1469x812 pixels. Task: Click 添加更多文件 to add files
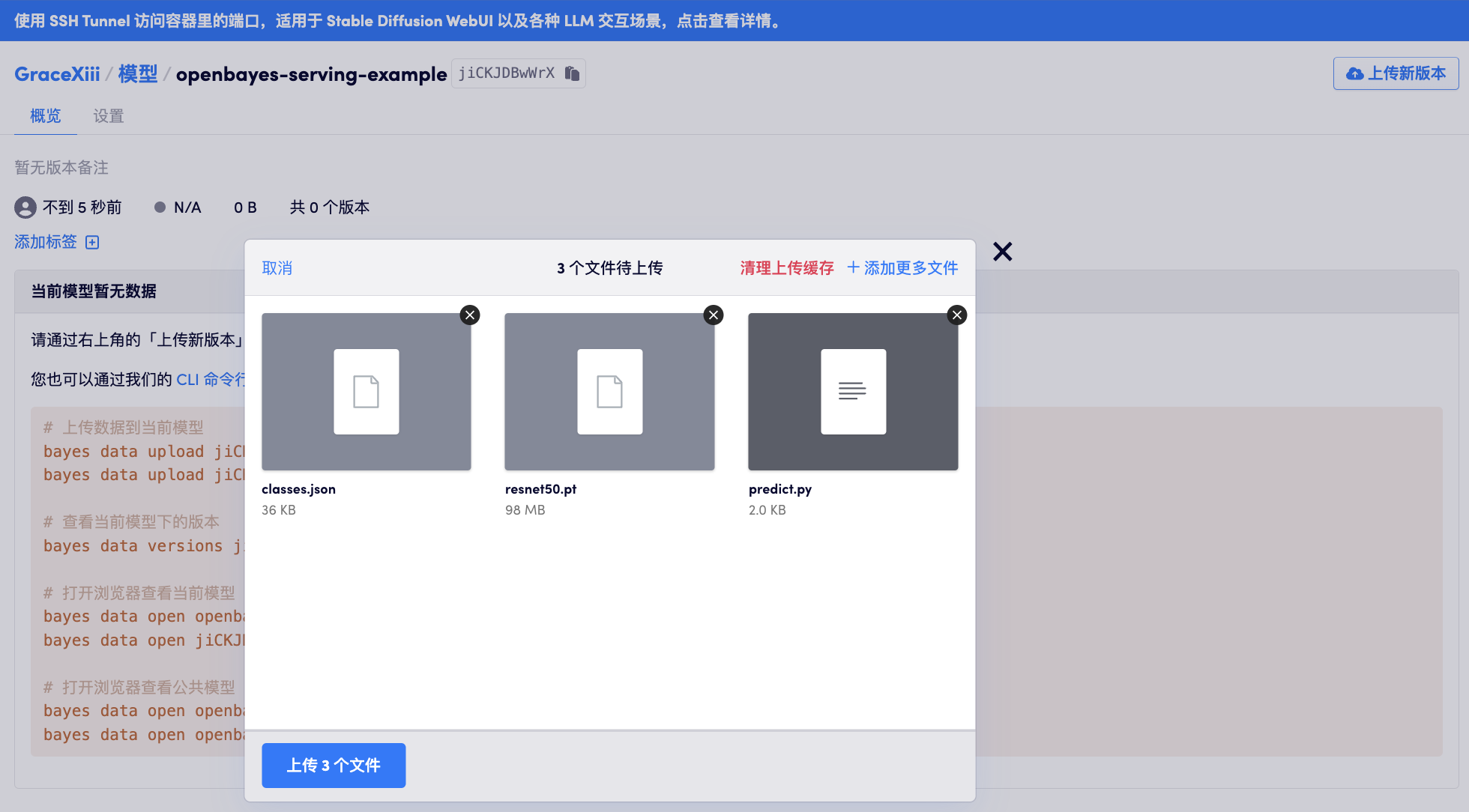click(x=902, y=268)
